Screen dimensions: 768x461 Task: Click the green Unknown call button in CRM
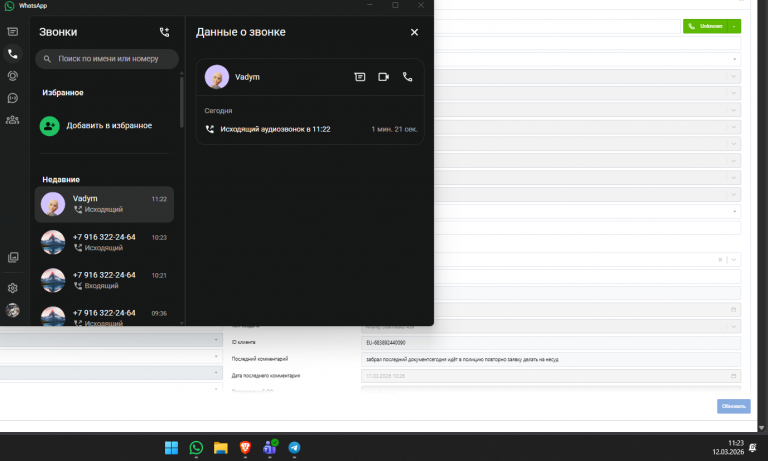pyautogui.click(x=706, y=26)
